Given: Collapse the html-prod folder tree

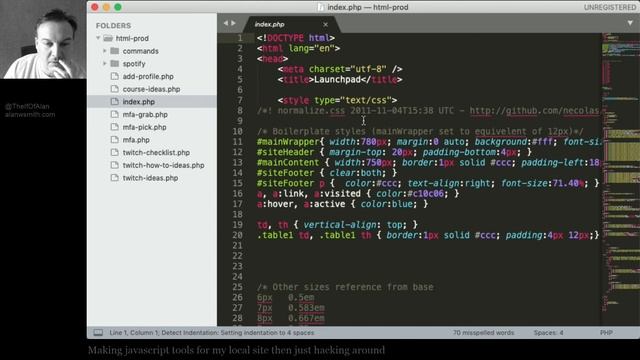Looking at the screenshot, I should point(98,38).
